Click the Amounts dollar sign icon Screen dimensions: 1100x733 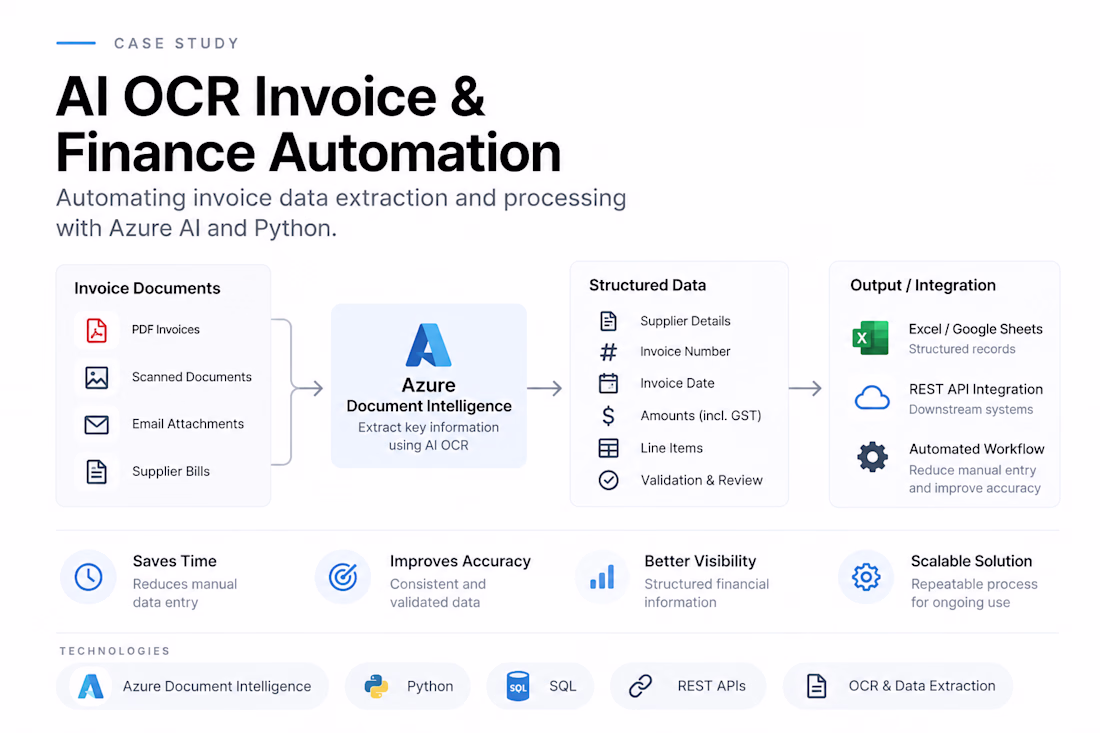pyautogui.click(x=608, y=415)
